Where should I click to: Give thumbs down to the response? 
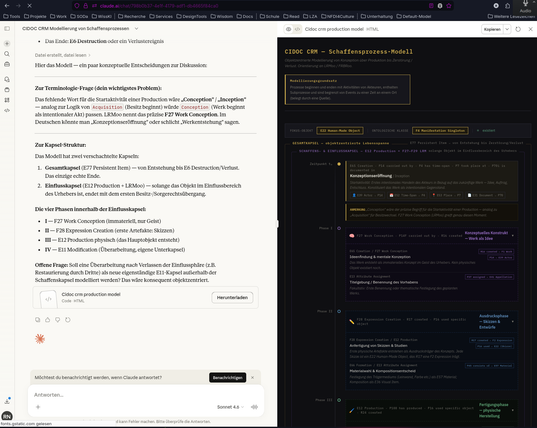pos(58,320)
